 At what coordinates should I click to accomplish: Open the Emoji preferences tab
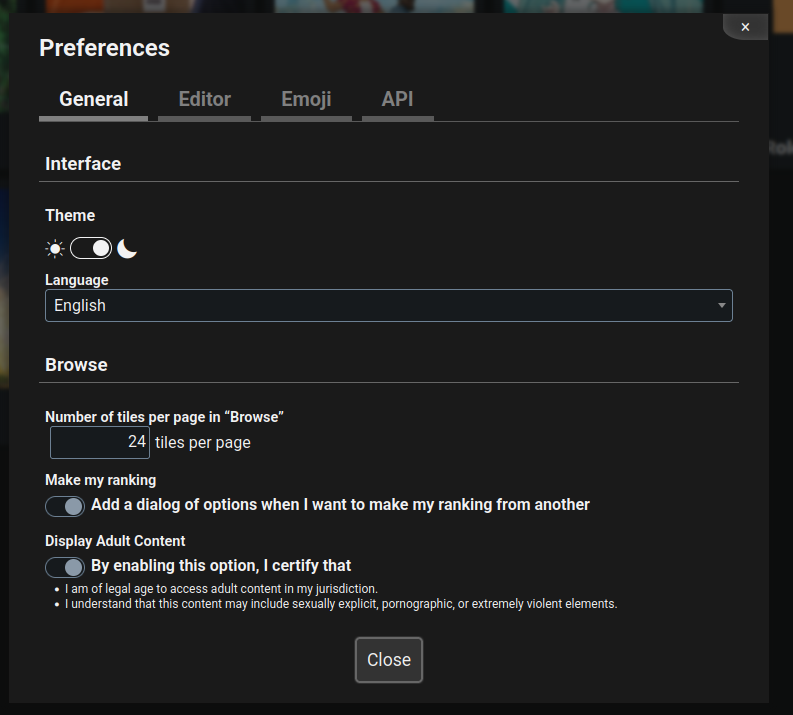[x=306, y=99]
